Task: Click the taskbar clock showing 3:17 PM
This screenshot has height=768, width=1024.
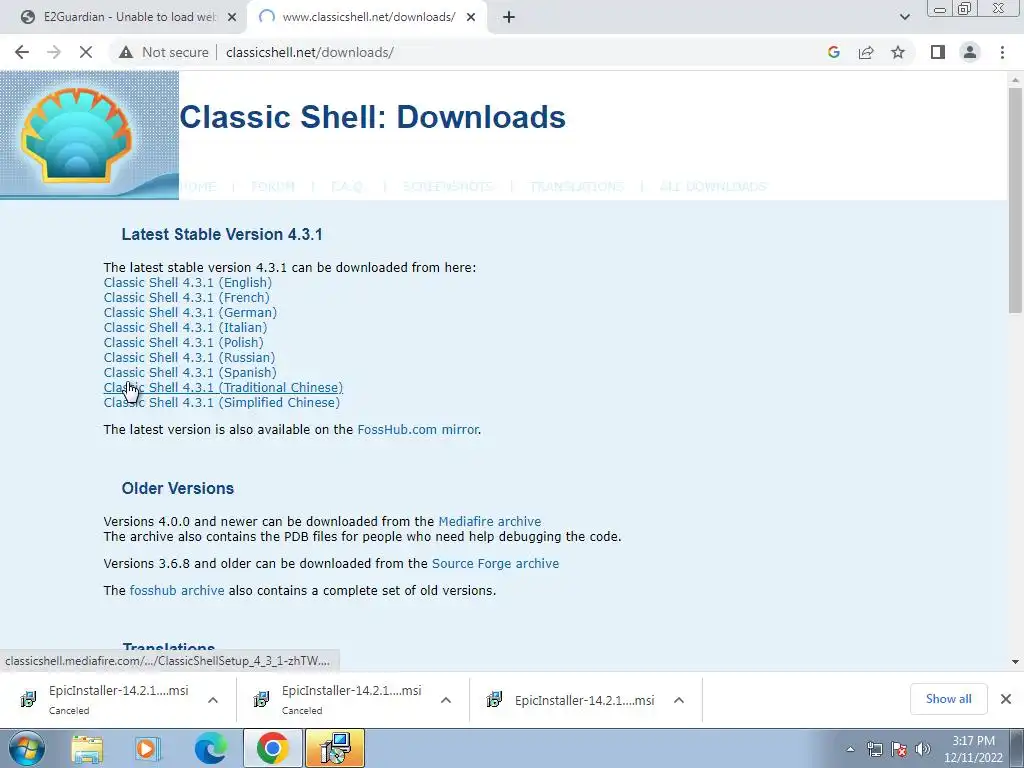Action: pyautogui.click(x=973, y=749)
